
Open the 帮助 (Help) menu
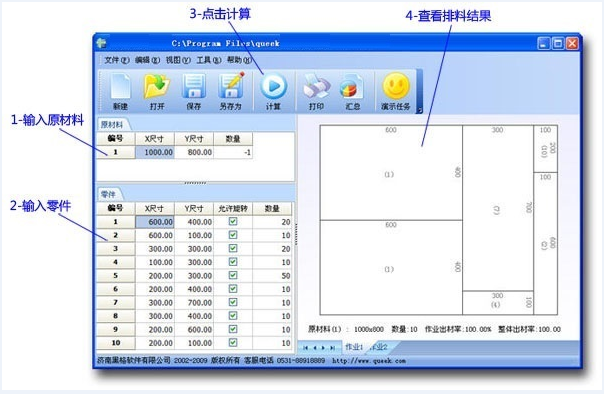(239, 60)
